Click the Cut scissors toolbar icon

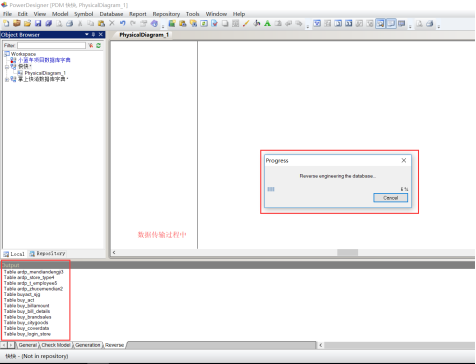(x=80, y=23)
